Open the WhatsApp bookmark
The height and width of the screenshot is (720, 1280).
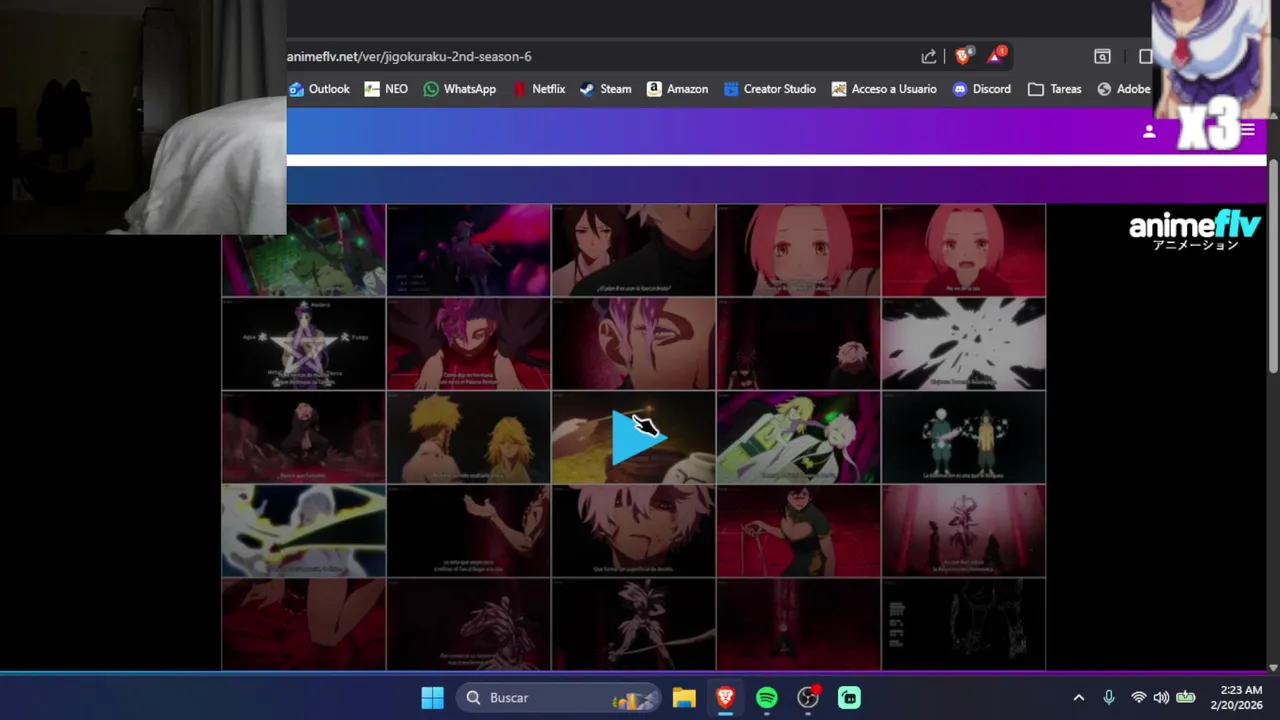point(459,89)
